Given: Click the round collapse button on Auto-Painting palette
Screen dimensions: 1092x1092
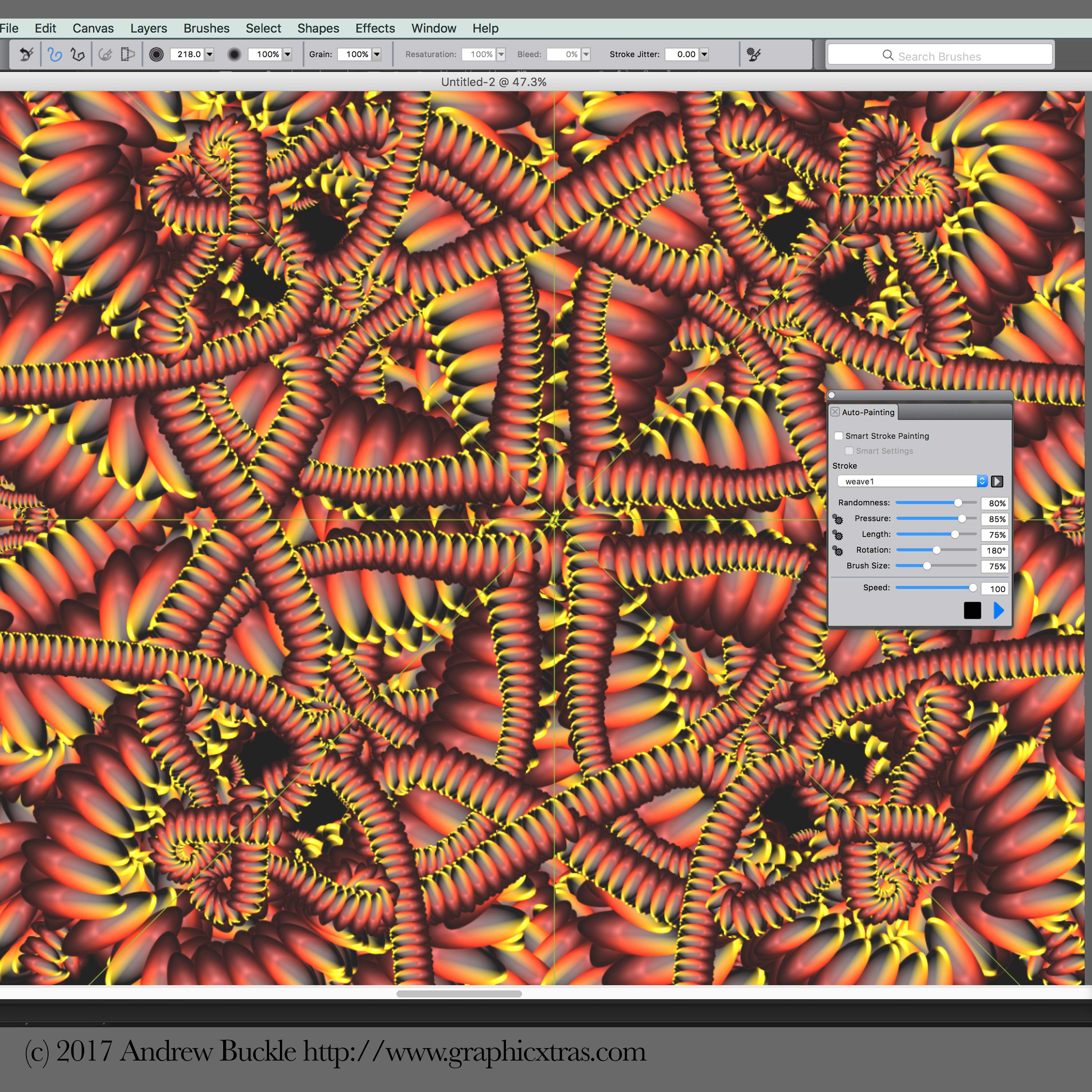Looking at the screenshot, I should (x=831, y=395).
